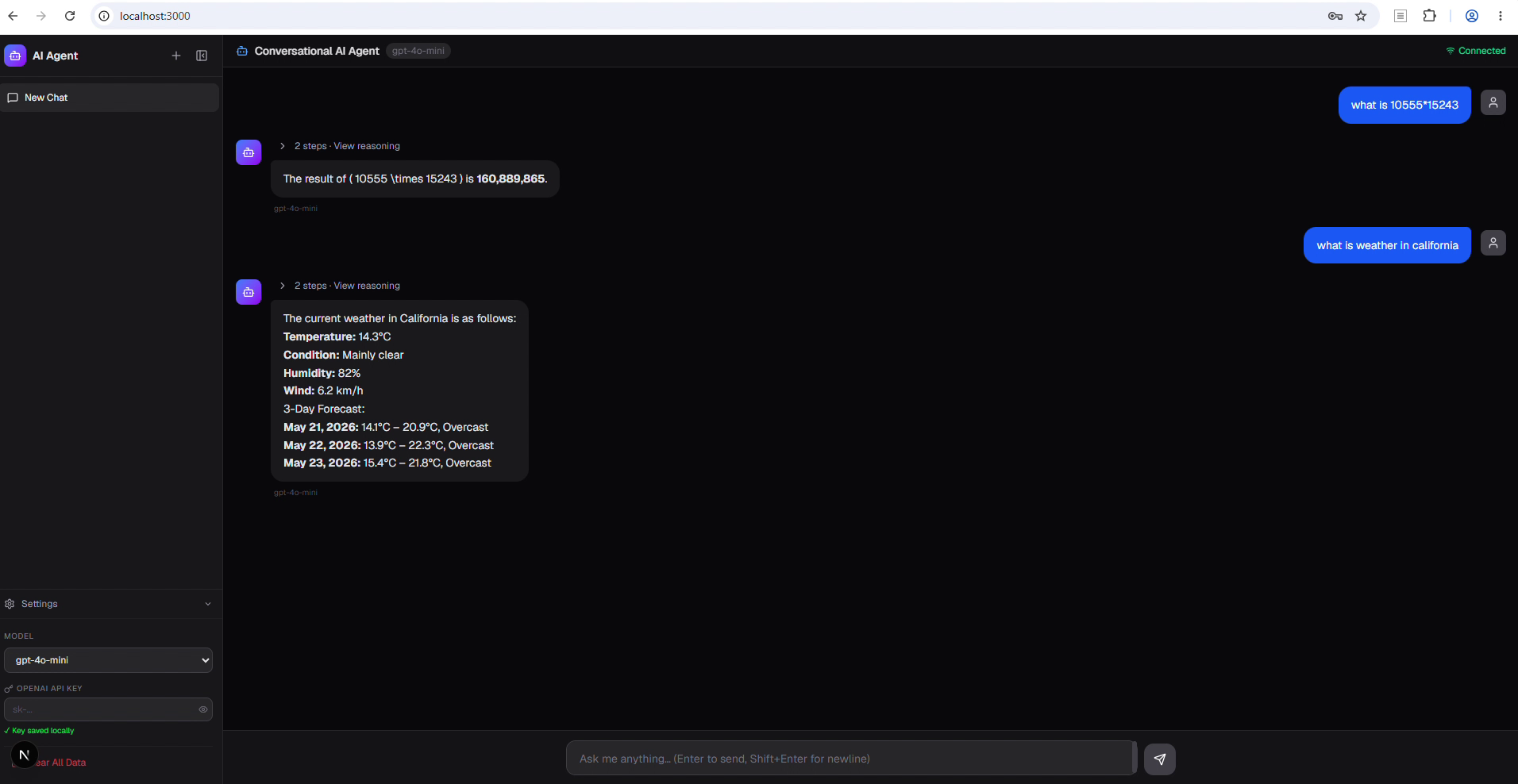Click the OpenAI API key input field
The image size is (1518, 784).
(108, 709)
